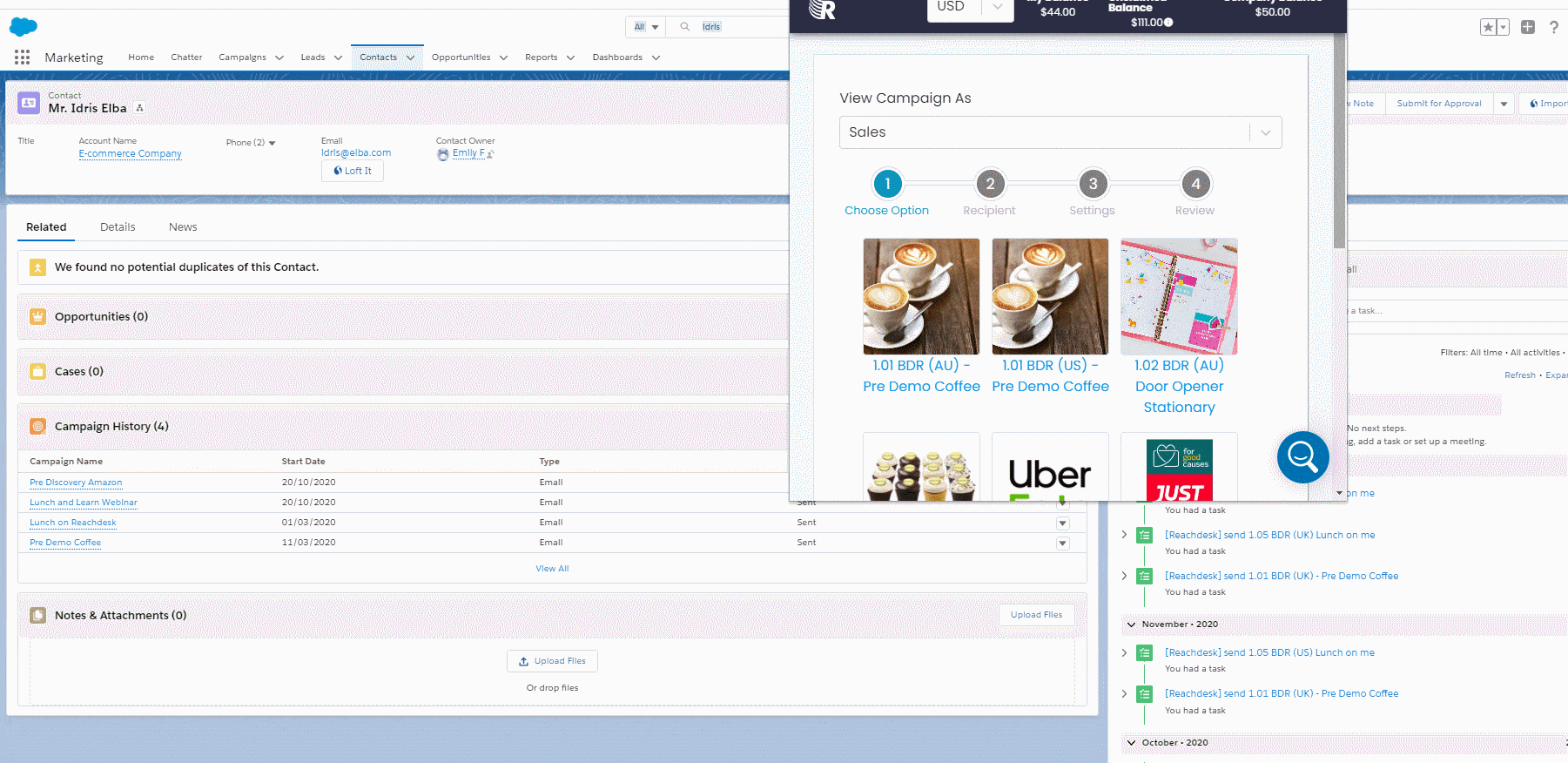This screenshot has width=1568, height=763.
Task: Click the Refresh link in activity panel
Action: pos(1520,375)
